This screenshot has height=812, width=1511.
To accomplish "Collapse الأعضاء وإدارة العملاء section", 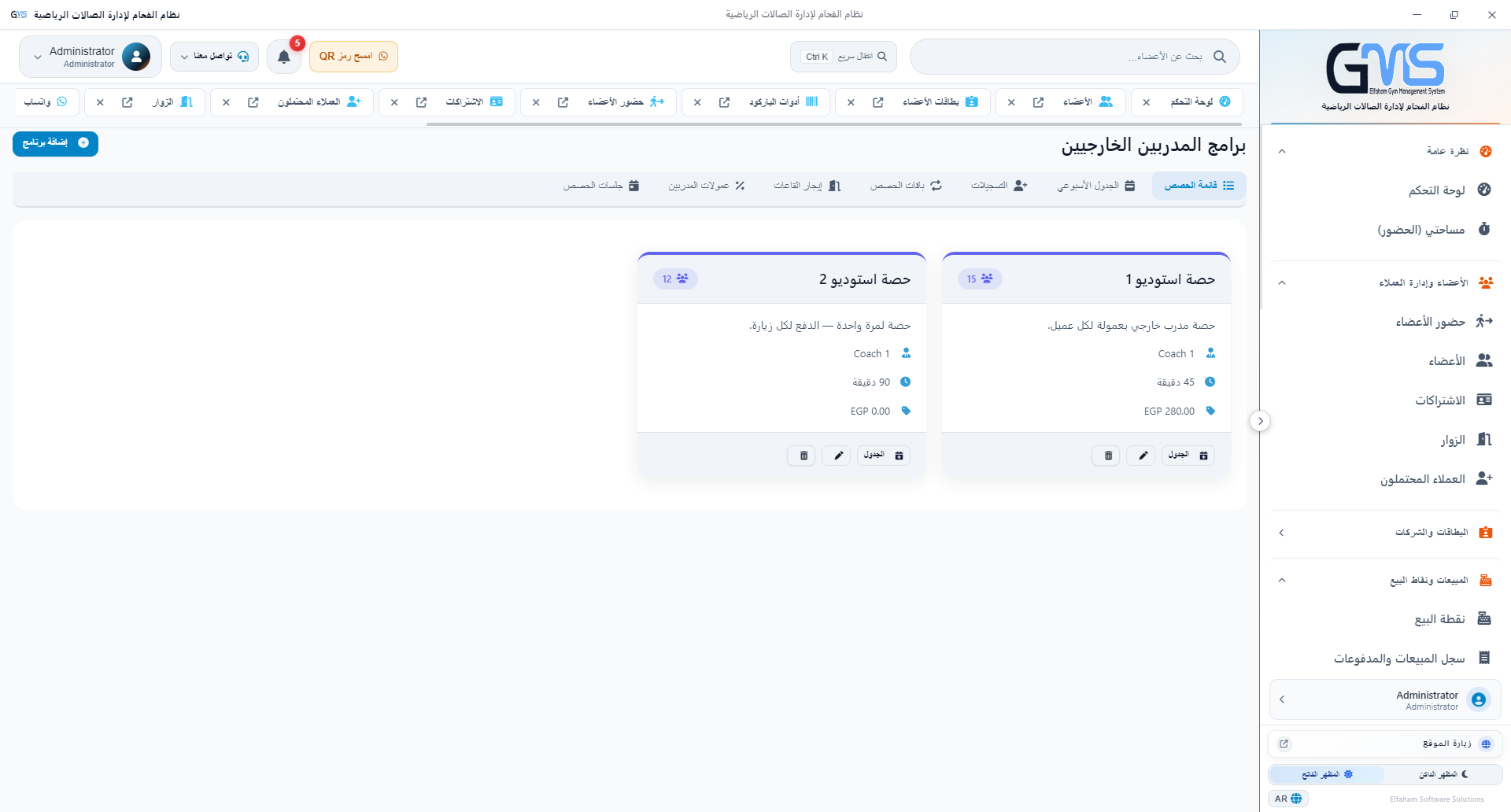I will [x=1385, y=282].
